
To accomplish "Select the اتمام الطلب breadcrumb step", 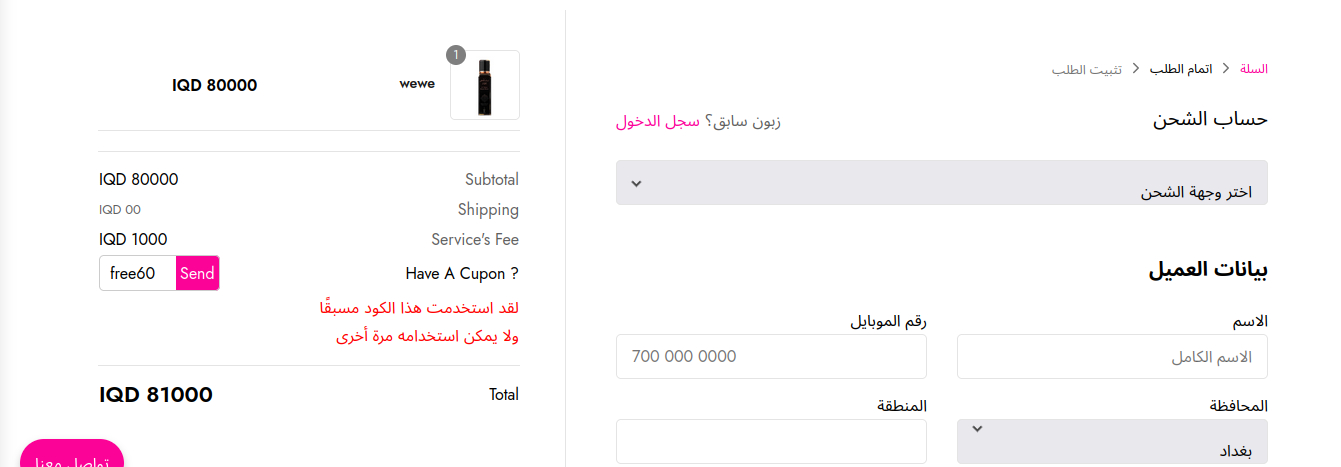I will [x=1181, y=69].
